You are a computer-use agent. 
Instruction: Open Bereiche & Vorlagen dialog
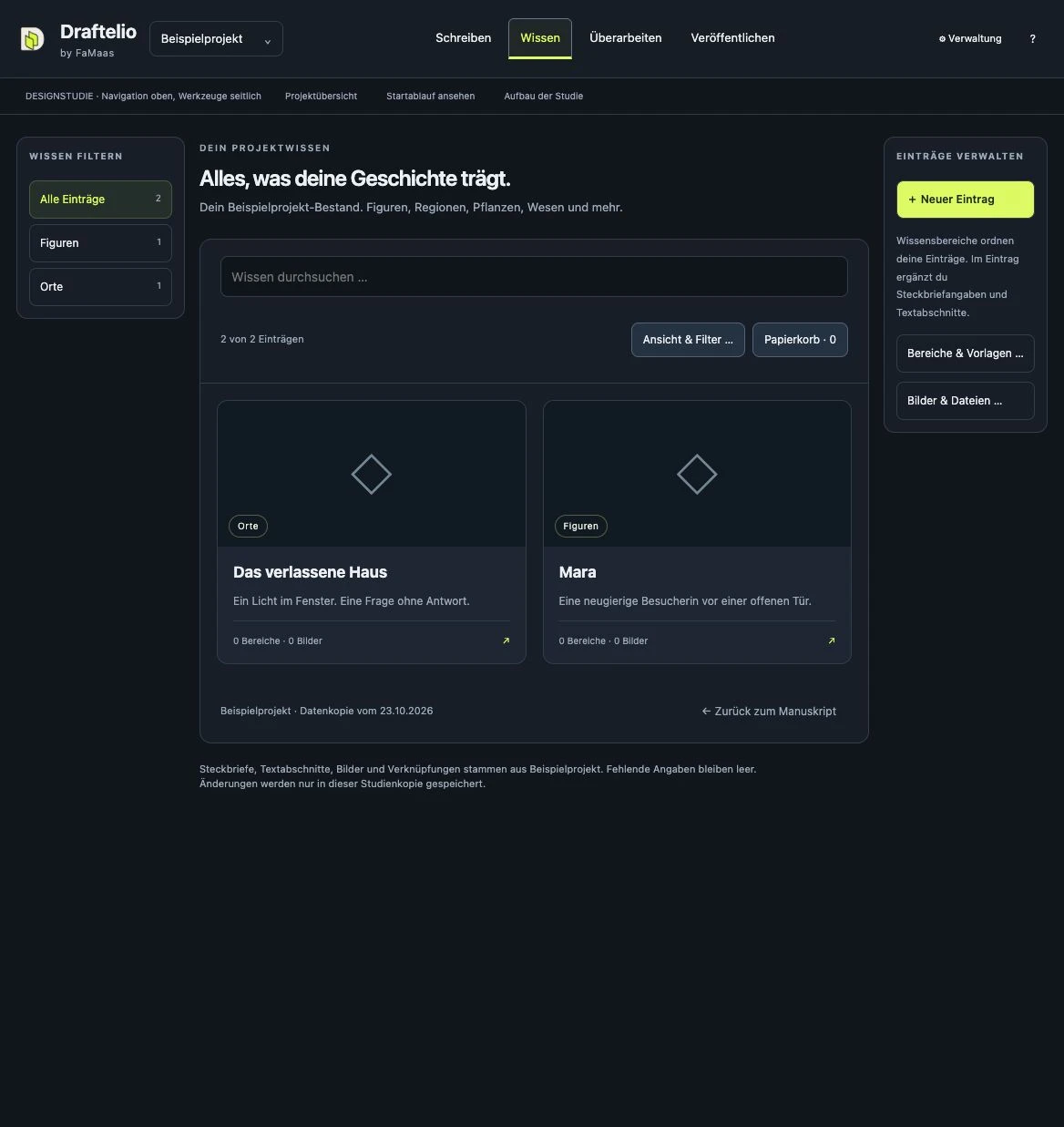point(966,353)
